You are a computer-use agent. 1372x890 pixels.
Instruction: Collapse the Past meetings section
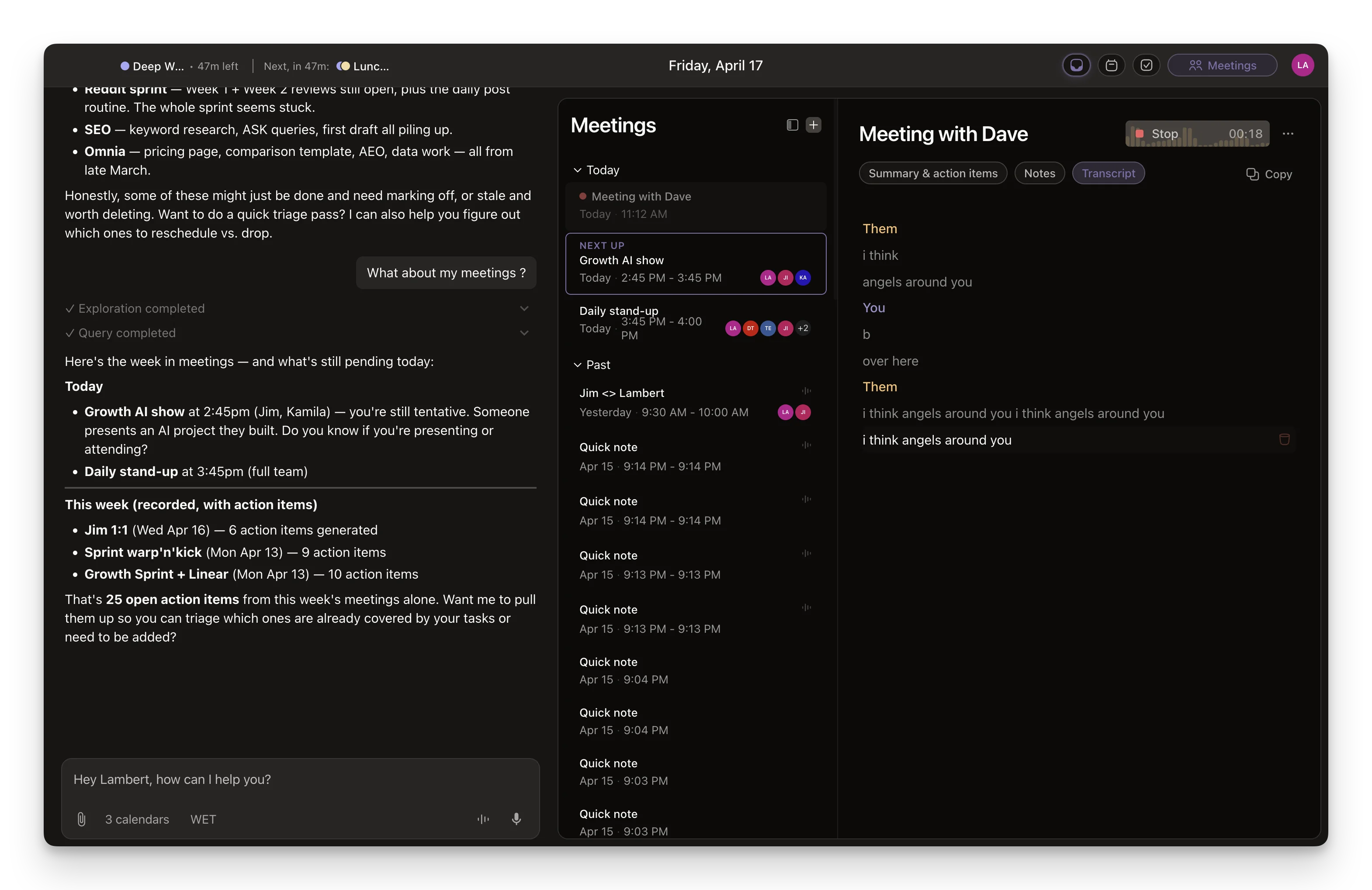click(577, 365)
